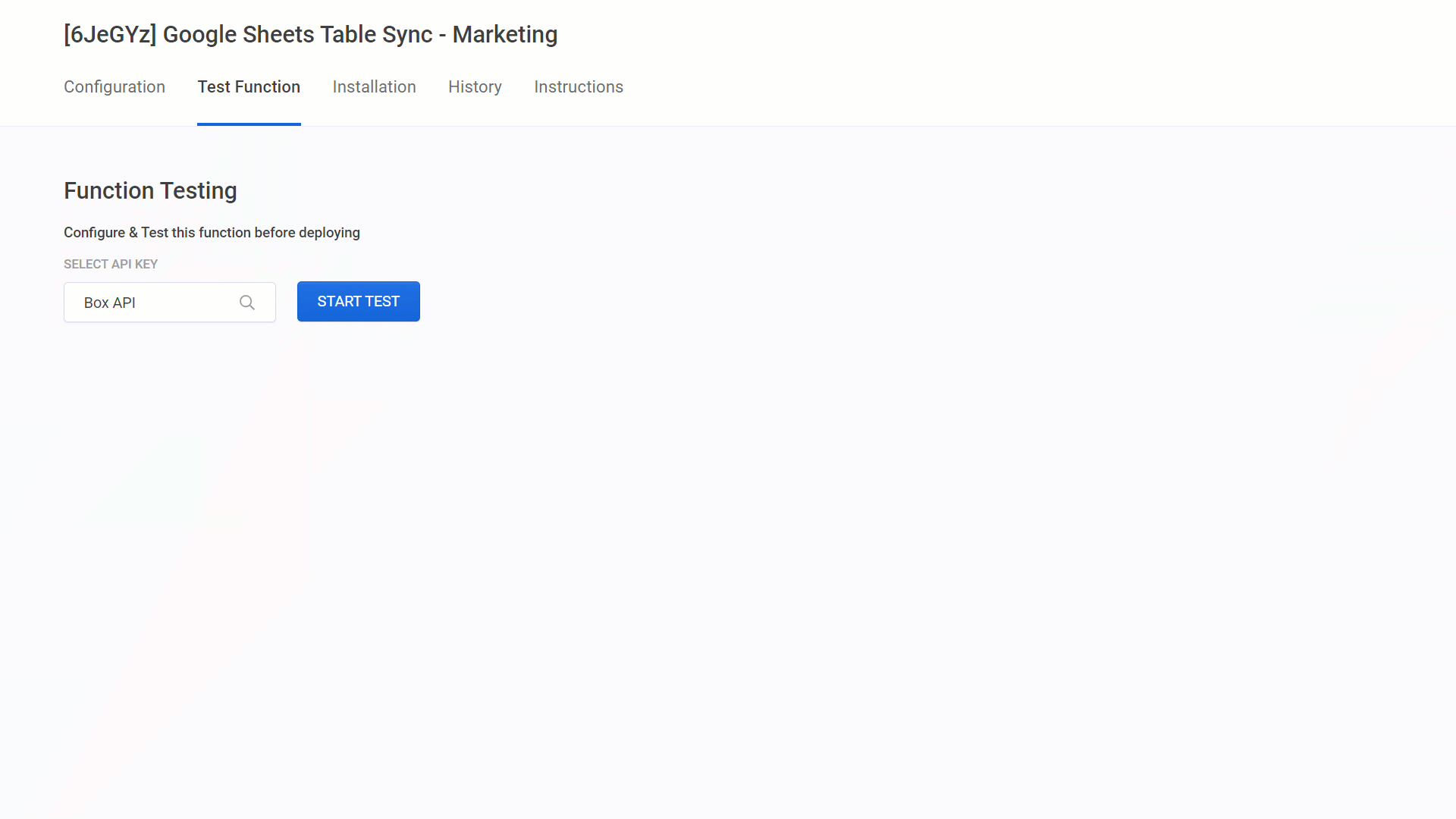
Task: Go to the Installation tab
Action: point(374,86)
